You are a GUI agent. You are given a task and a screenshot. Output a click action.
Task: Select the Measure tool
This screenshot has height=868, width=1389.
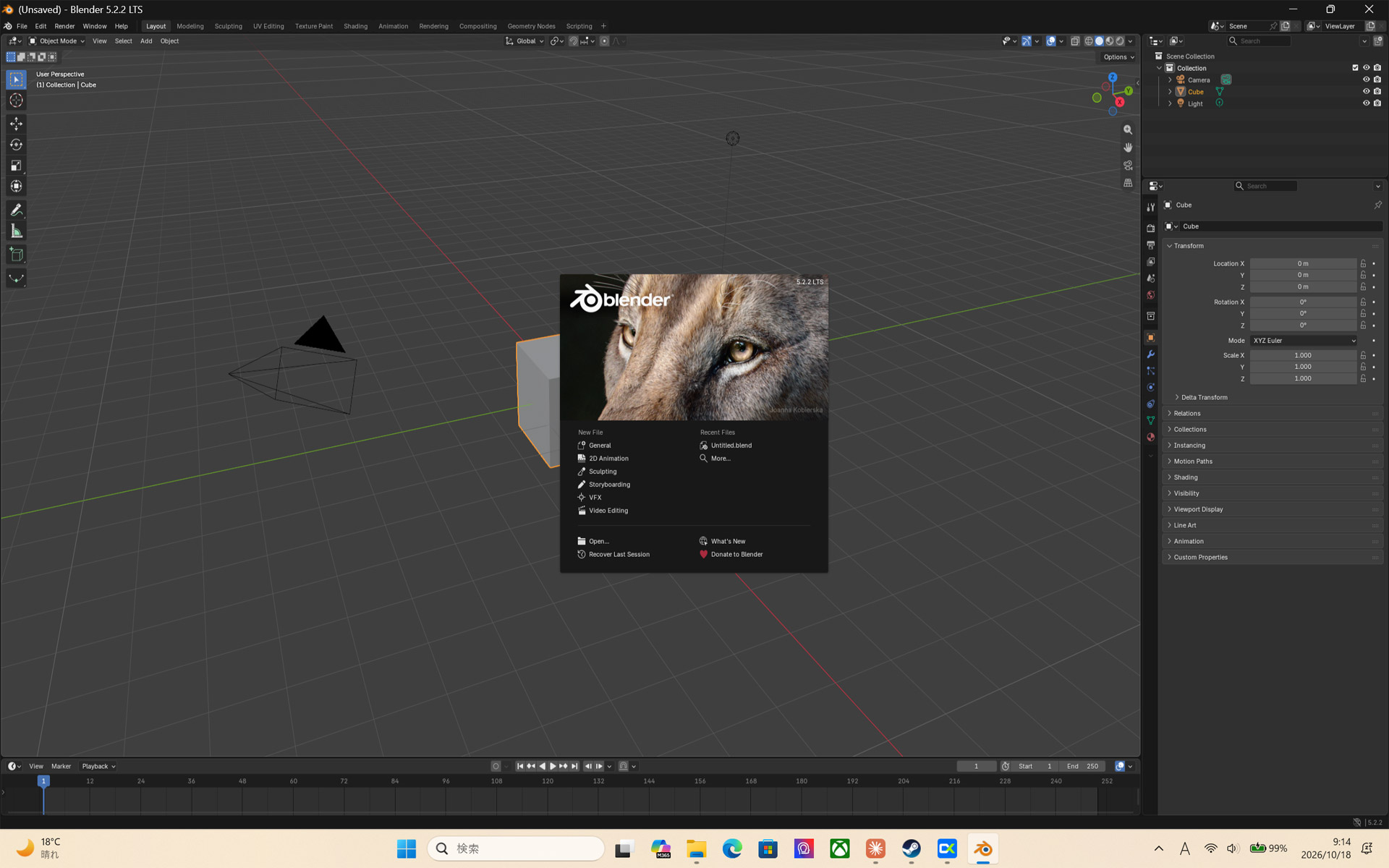(16, 231)
